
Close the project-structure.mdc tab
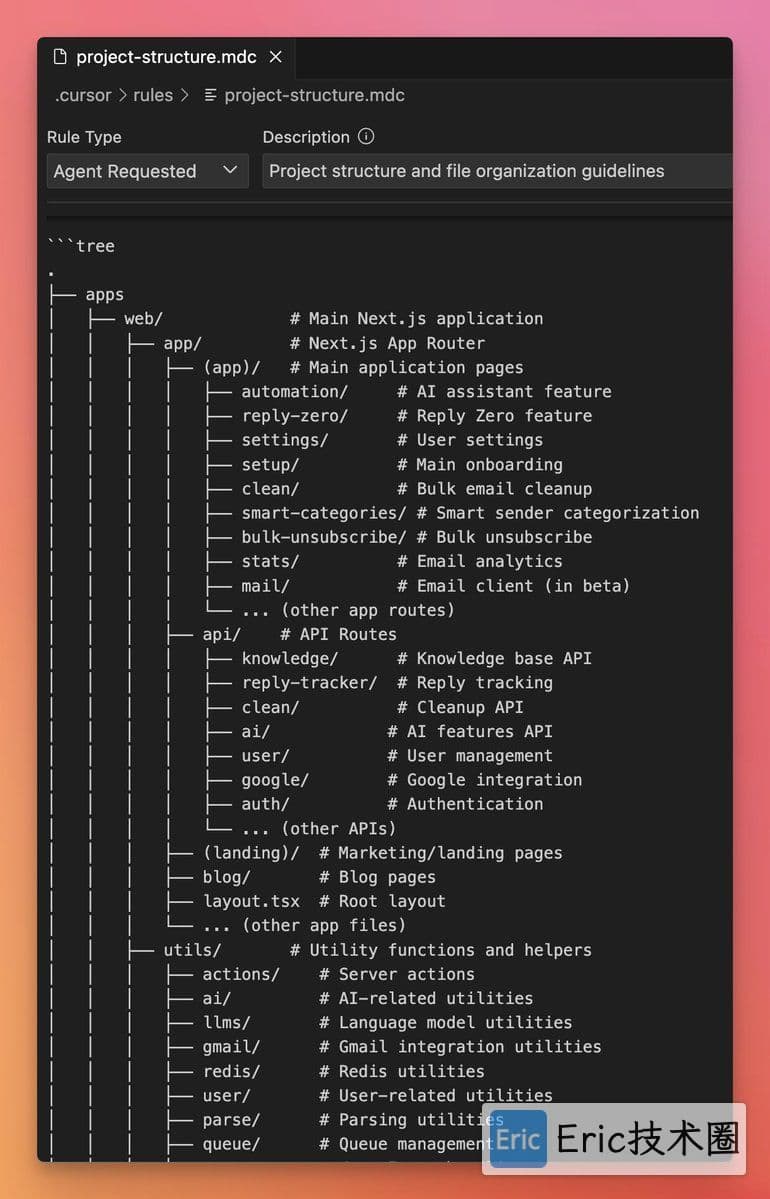tap(276, 57)
